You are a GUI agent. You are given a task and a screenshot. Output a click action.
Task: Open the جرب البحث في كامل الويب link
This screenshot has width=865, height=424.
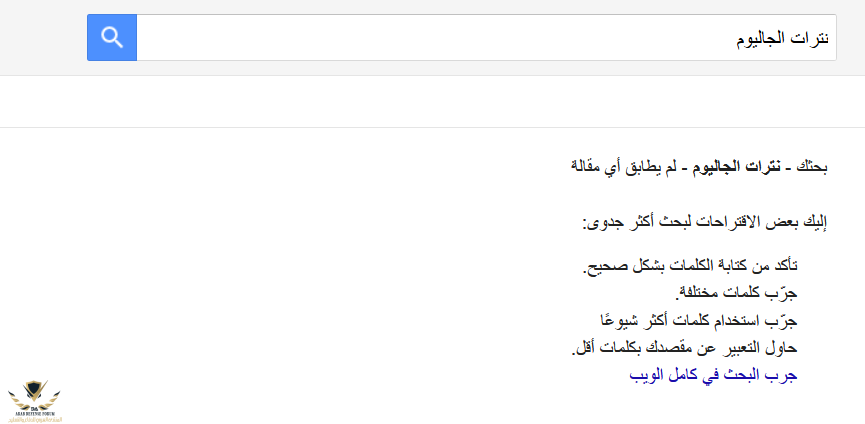713,376
